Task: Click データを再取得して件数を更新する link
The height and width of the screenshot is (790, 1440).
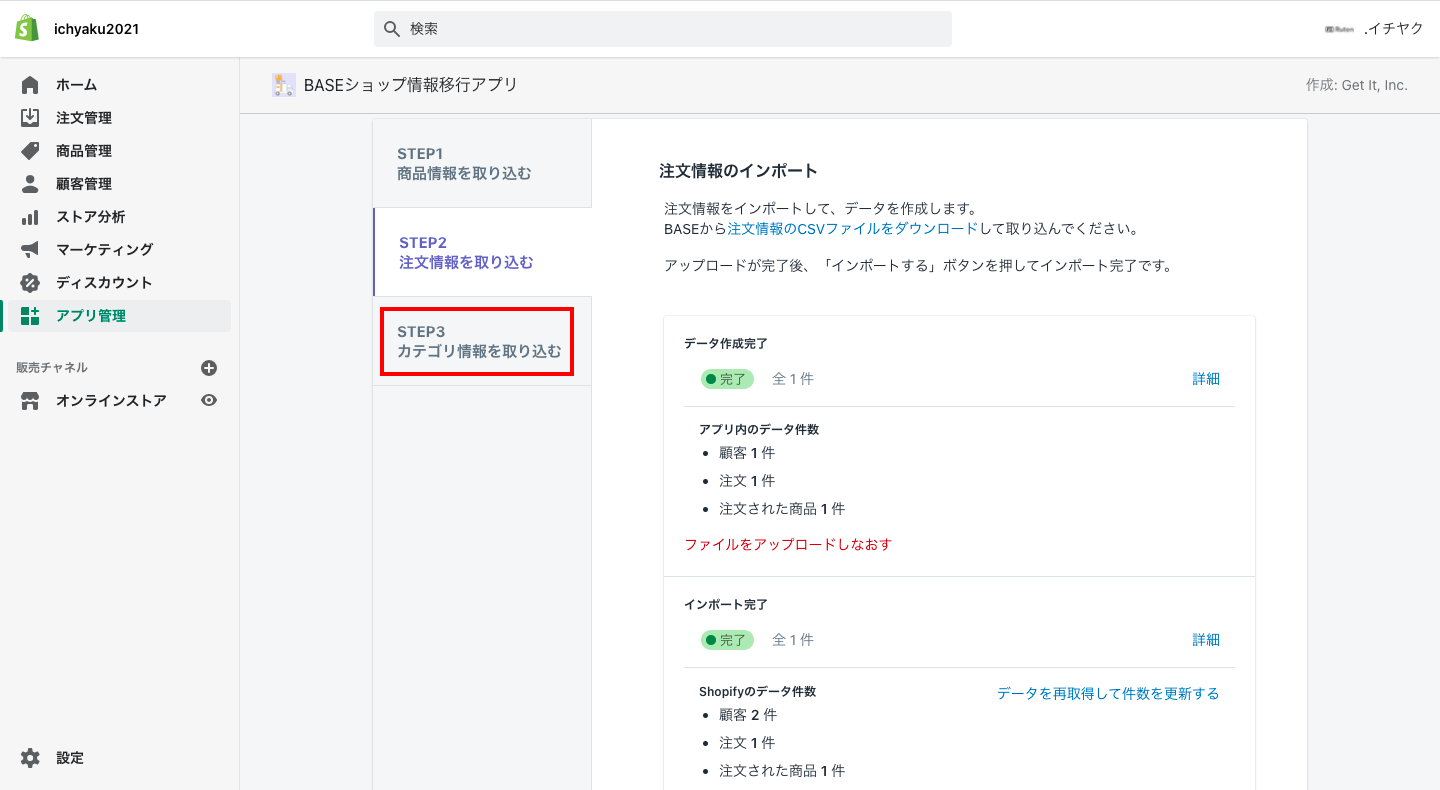Action: (1108, 693)
